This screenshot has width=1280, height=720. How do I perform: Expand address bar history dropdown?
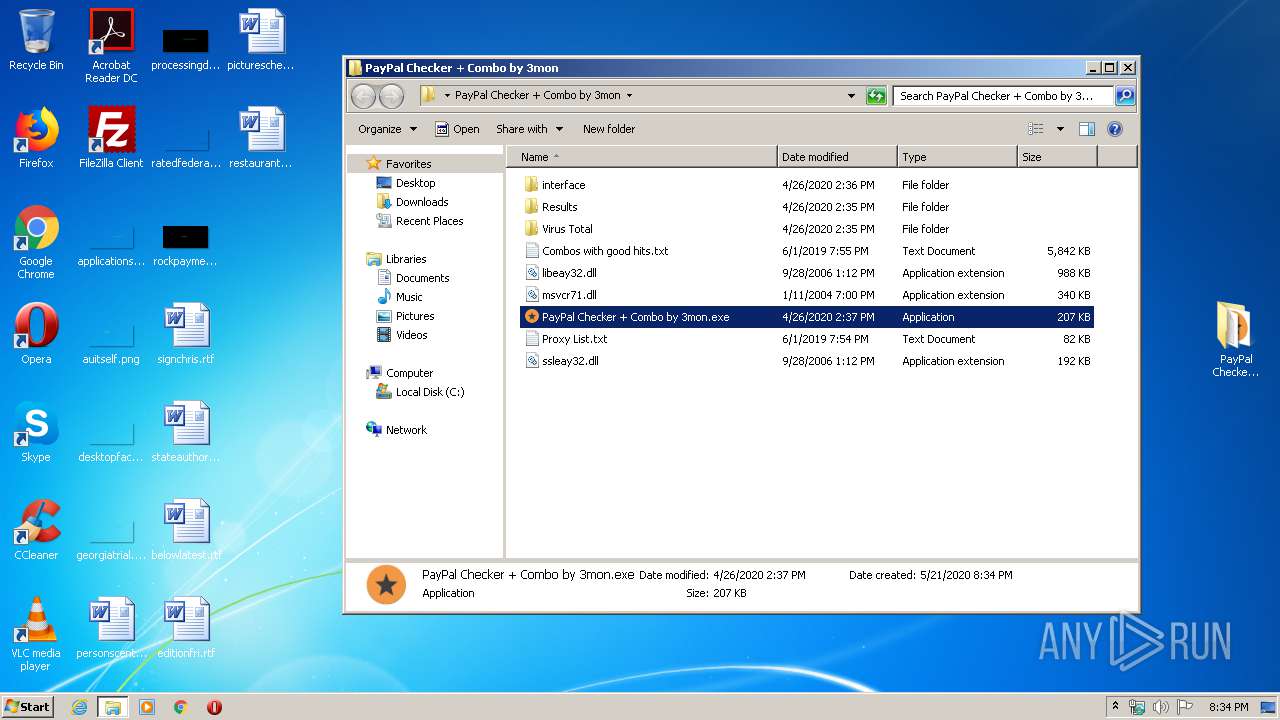pos(851,96)
